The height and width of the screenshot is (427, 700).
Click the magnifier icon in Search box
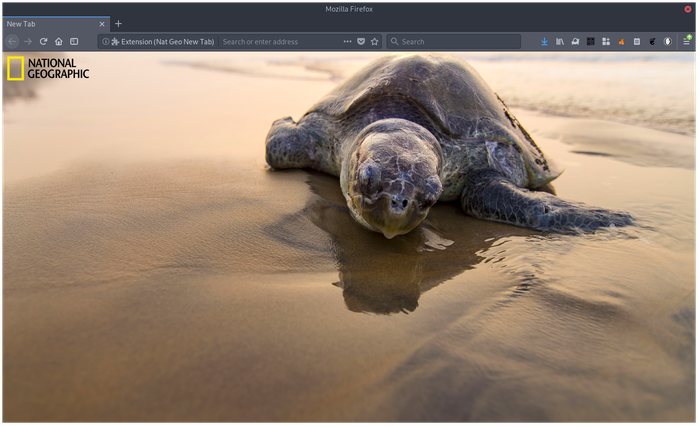pyautogui.click(x=394, y=42)
